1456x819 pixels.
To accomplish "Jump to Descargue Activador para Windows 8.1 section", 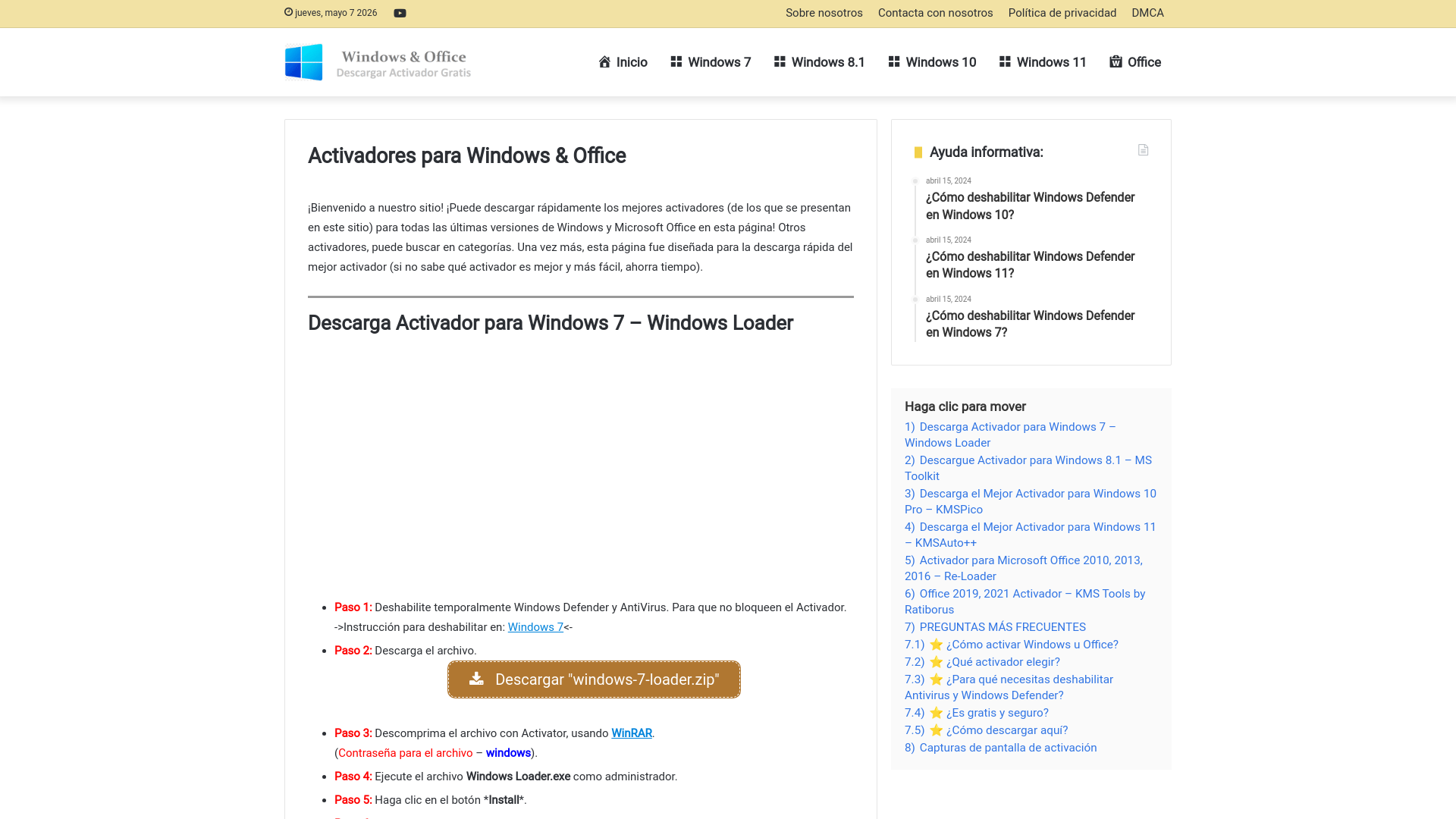I will (1028, 468).
